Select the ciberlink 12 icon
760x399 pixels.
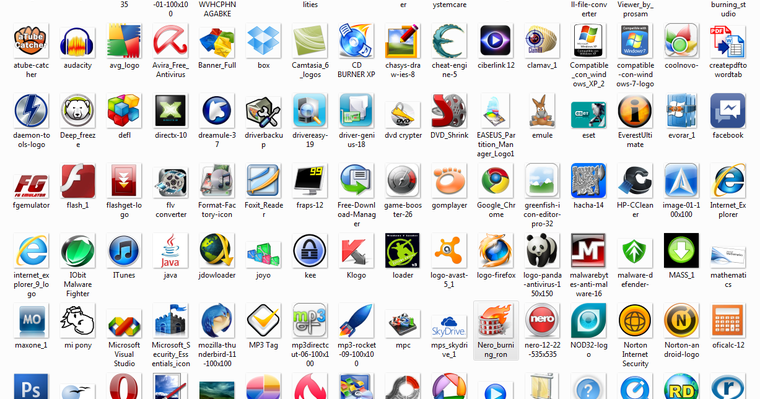[496, 41]
